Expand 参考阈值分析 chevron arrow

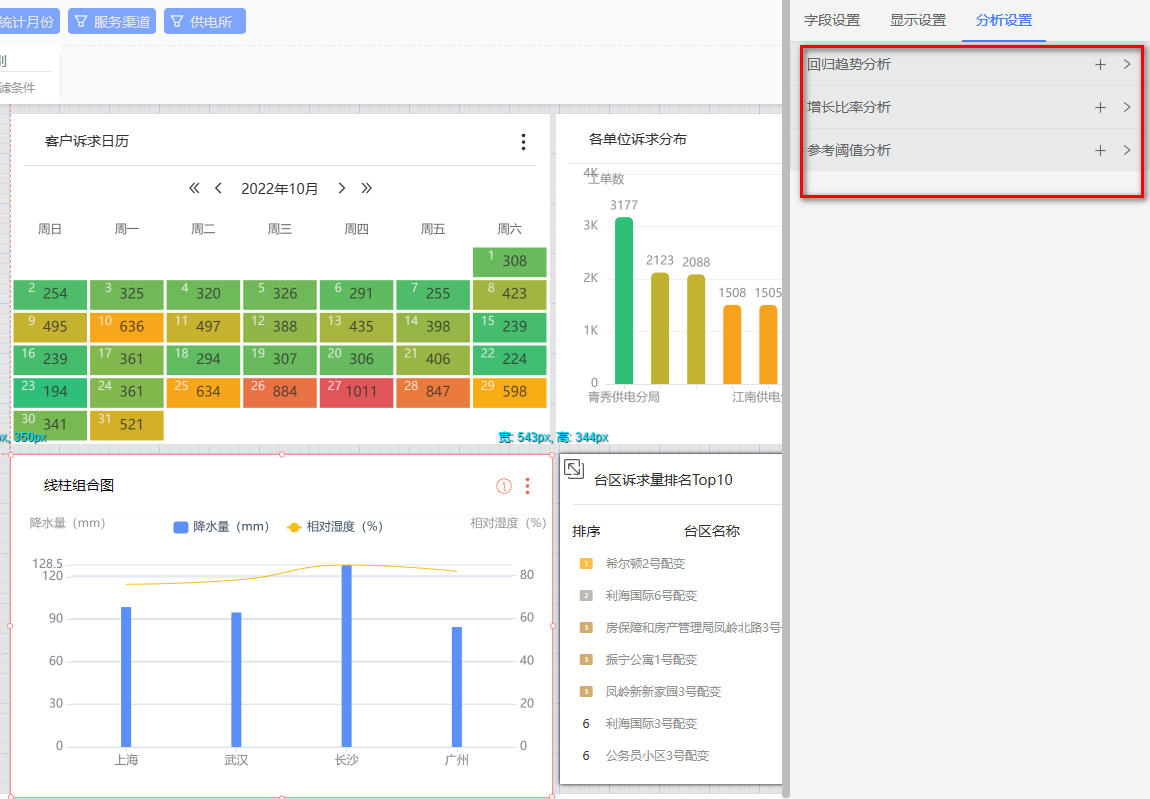(1127, 151)
